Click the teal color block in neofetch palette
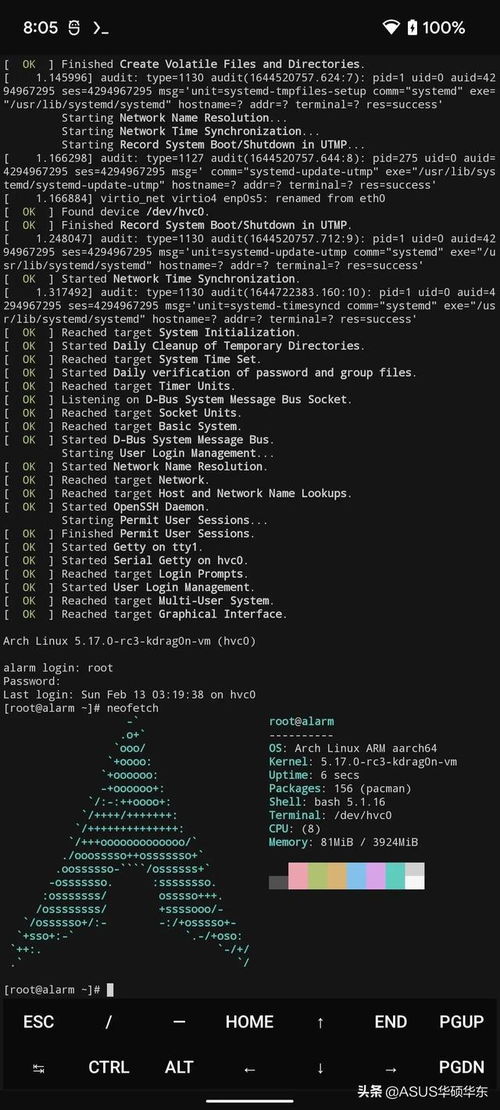500x1110 pixels. [395, 876]
